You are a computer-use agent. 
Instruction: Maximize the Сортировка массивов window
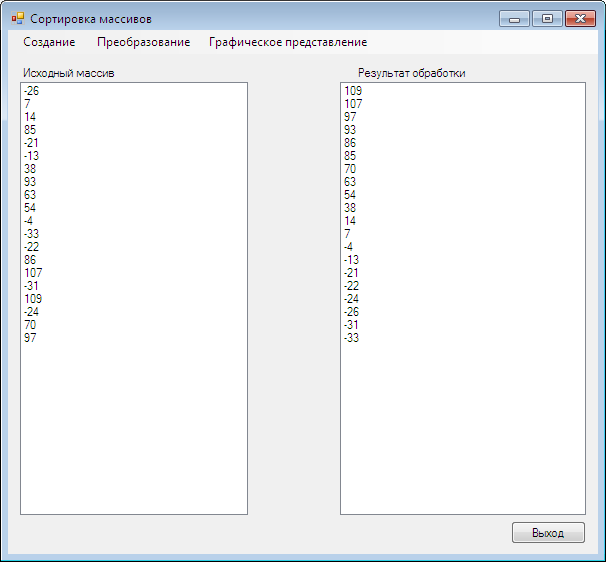point(547,19)
